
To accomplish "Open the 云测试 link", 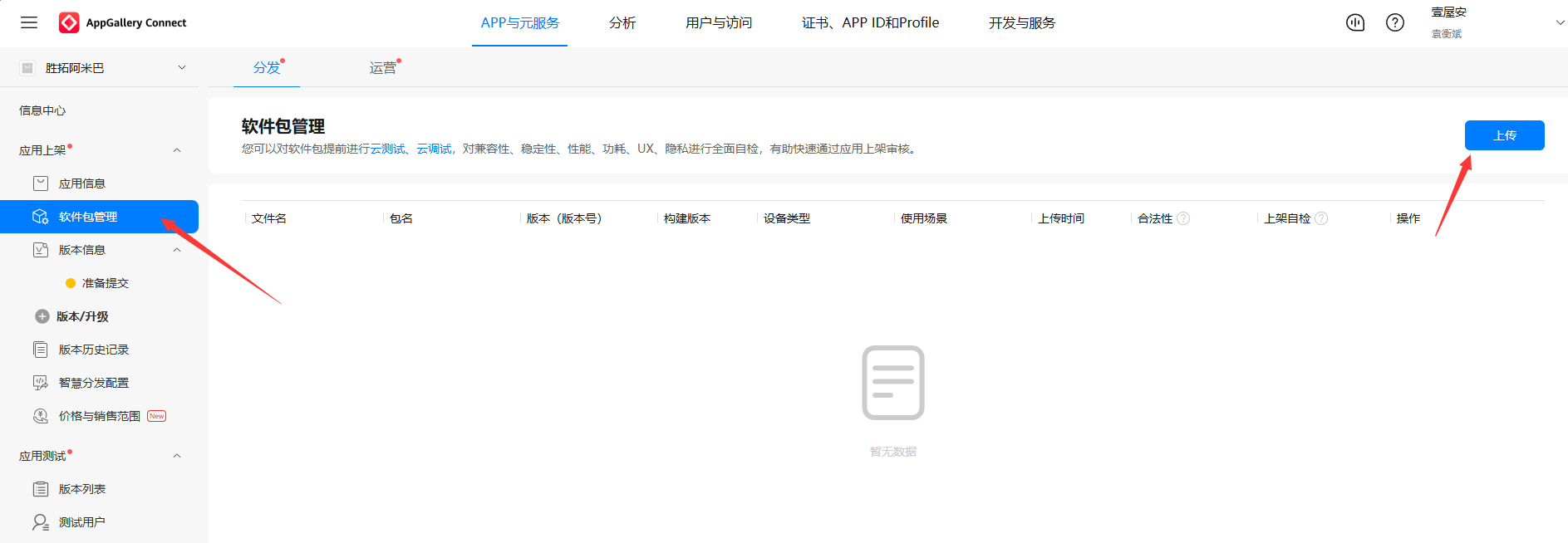I will coord(387,149).
